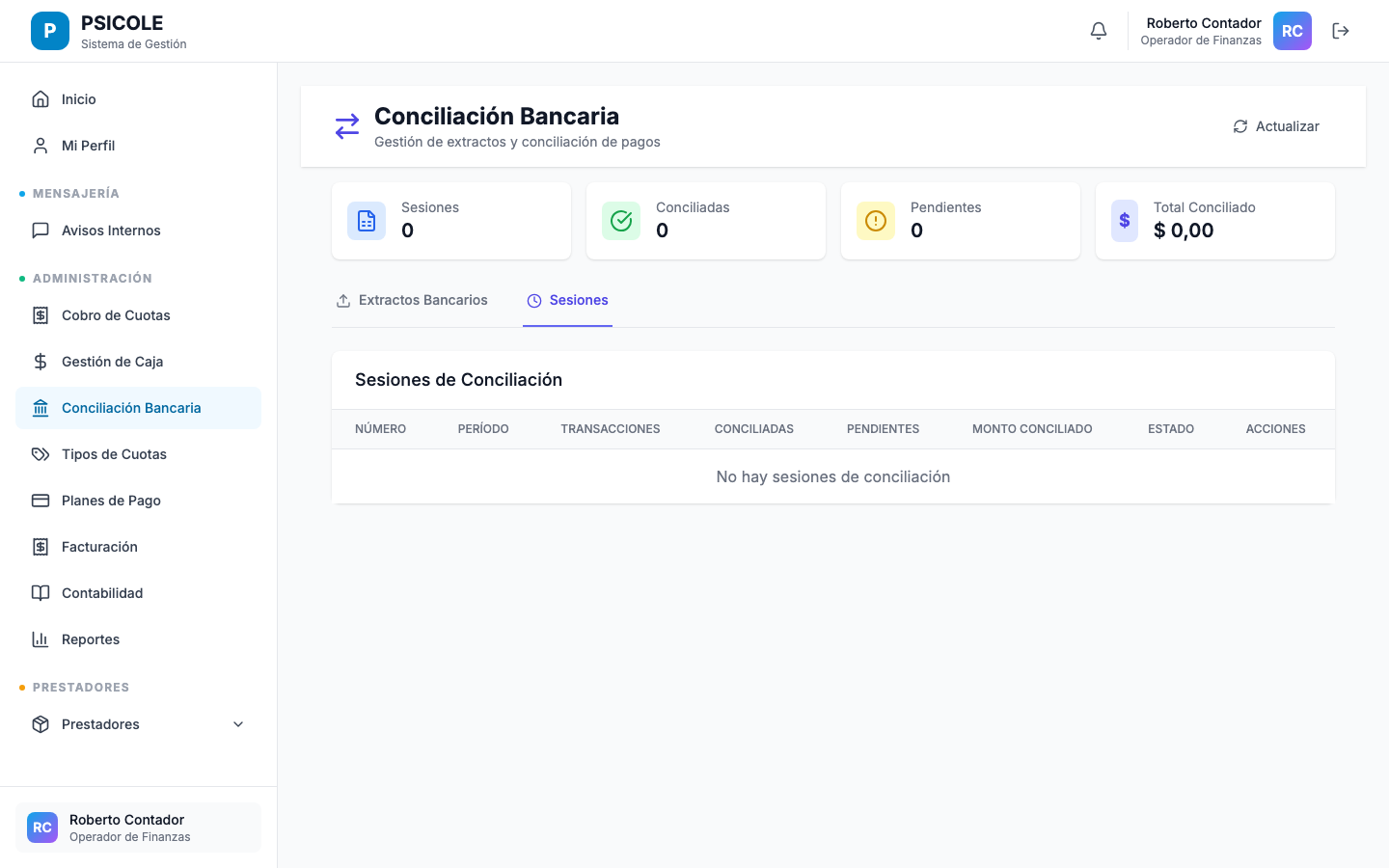The width and height of the screenshot is (1389, 868).
Task: Click the Mi Perfil person icon
Action: coord(41,146)
